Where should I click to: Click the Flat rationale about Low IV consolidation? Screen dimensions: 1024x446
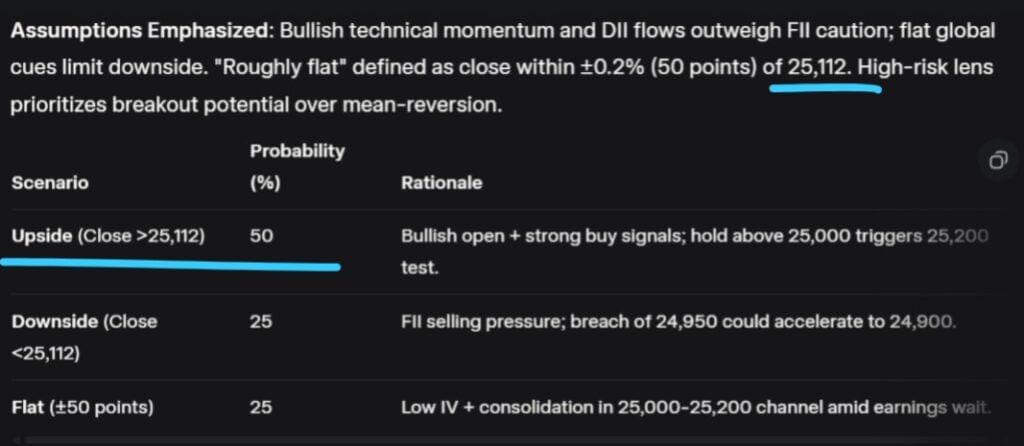[x=695, y=408]
